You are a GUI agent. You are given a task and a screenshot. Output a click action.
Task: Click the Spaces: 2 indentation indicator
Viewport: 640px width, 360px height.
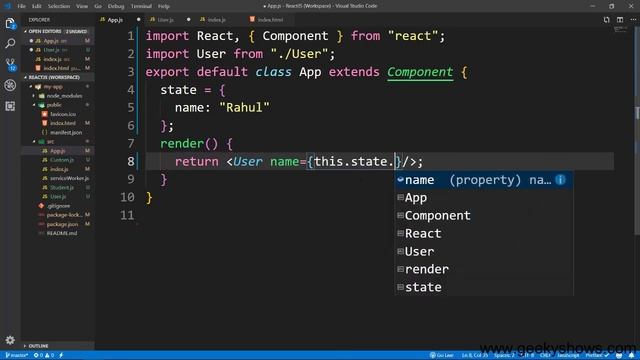[x=504, y=356]
